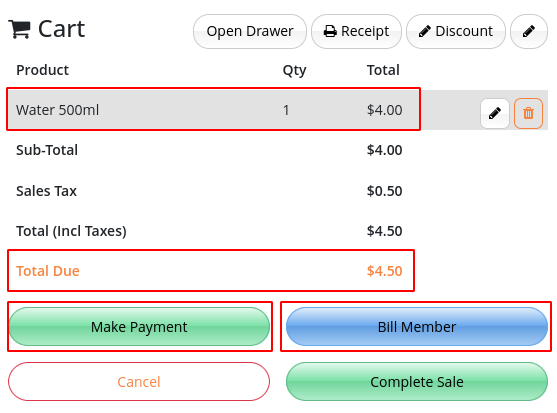The width and height of the screenshot is (557, 413).
Task: Click the pencil icon on Discount button
Action: 424,31
